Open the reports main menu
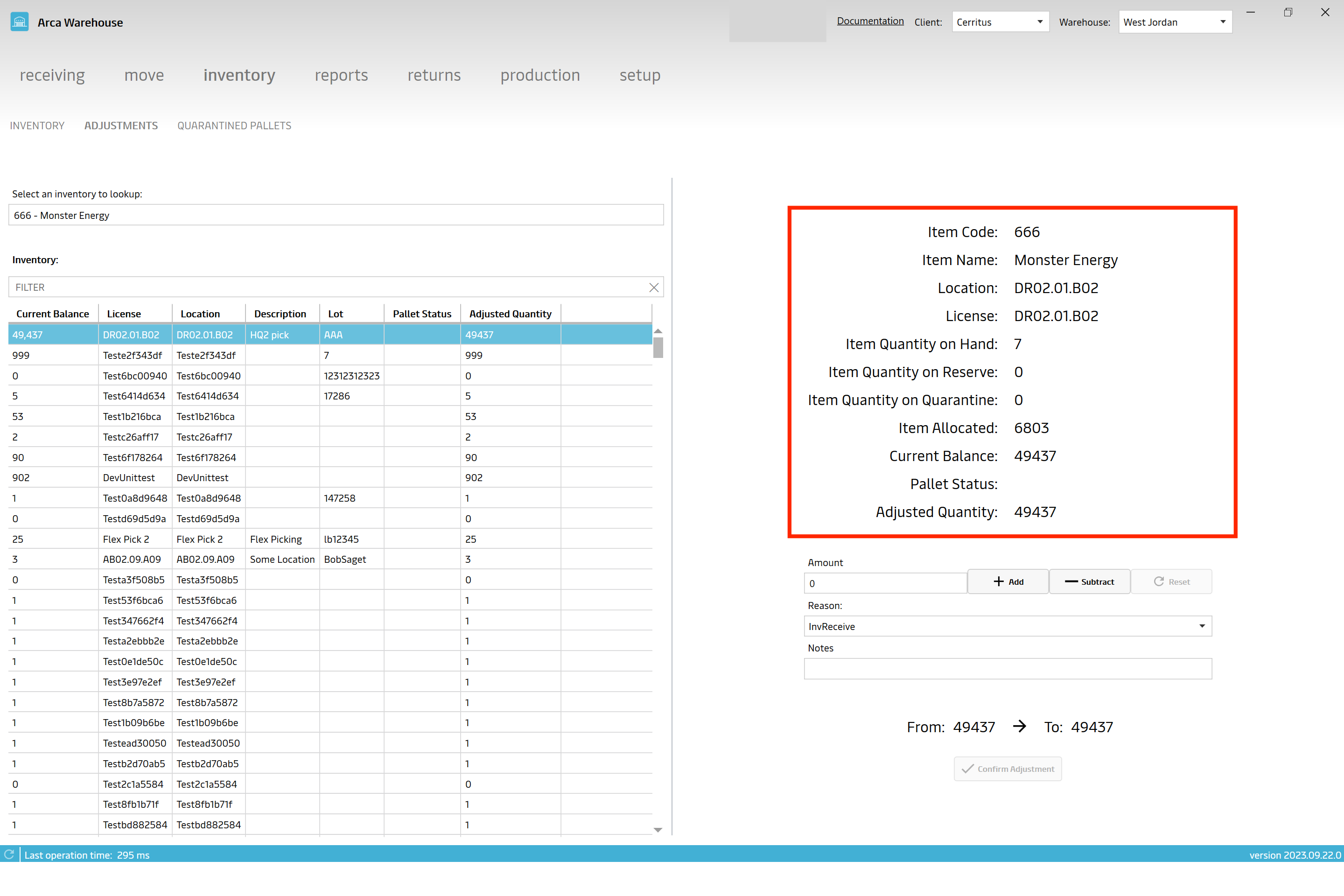Screen dimensions: 1344x896 [341, 75]
